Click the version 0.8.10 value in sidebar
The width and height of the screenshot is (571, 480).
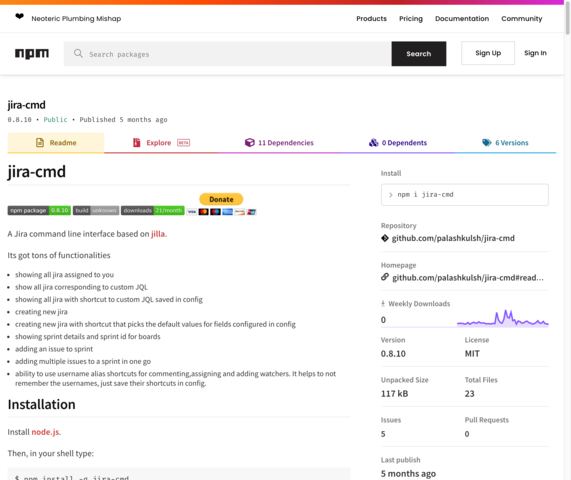click(x=393, y=354)
